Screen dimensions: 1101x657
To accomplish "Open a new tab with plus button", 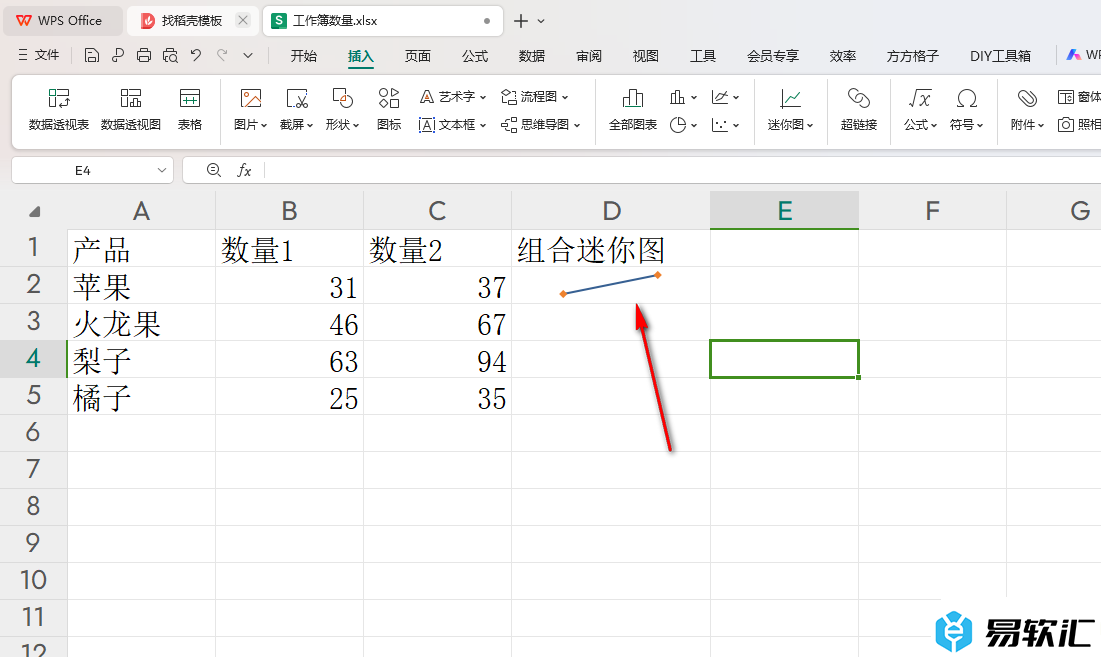I will point(520,21).
